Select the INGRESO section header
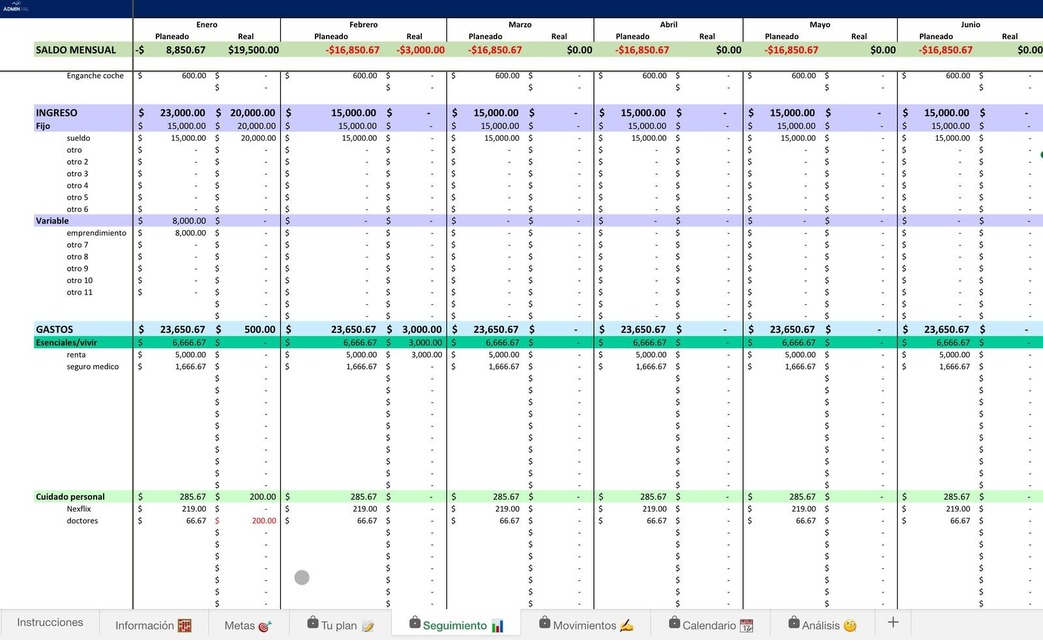The height and width of the screenshot is (640, 1043). (57, 113)
